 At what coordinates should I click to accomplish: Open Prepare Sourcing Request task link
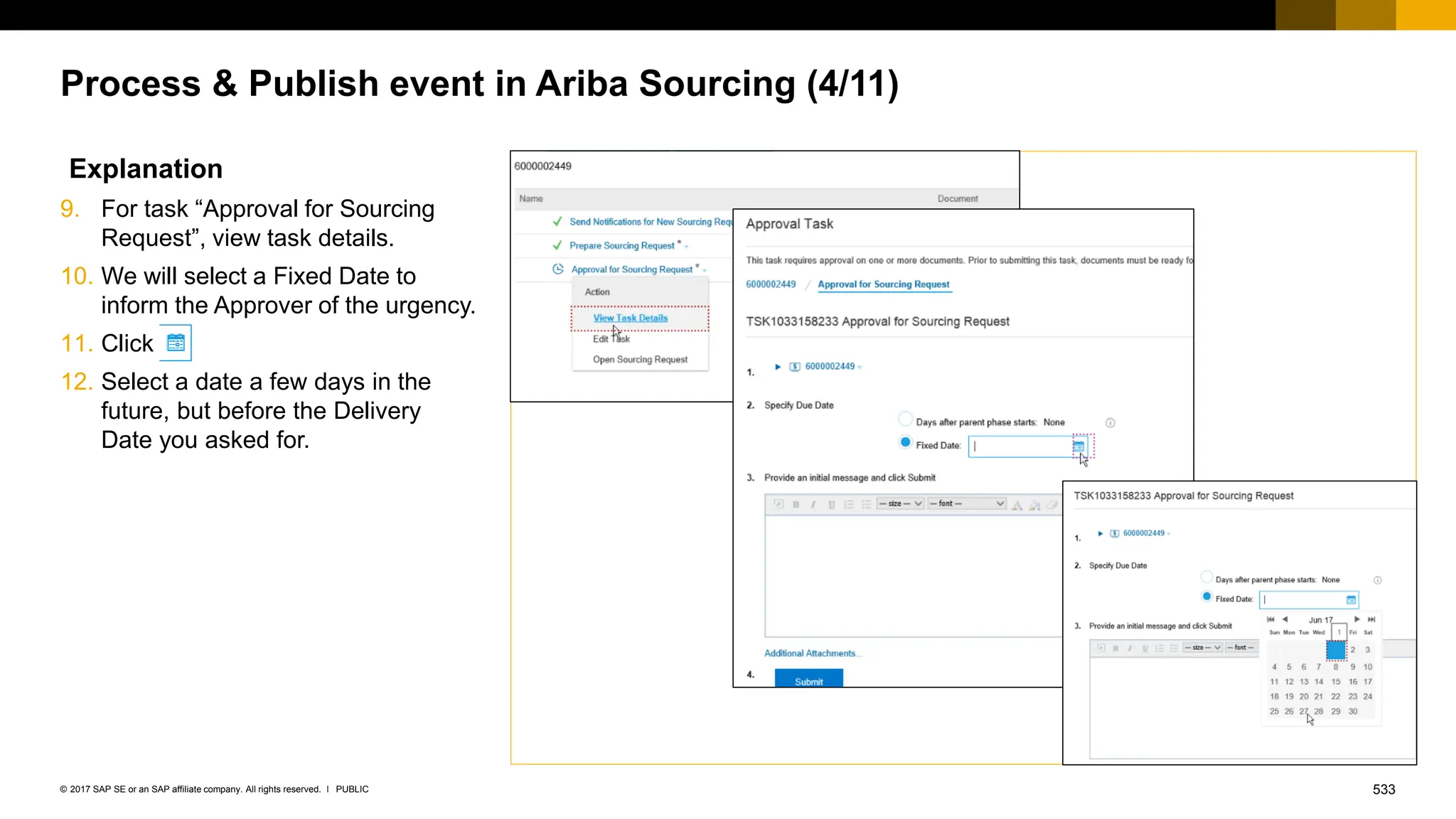click(x=622, y=246)
